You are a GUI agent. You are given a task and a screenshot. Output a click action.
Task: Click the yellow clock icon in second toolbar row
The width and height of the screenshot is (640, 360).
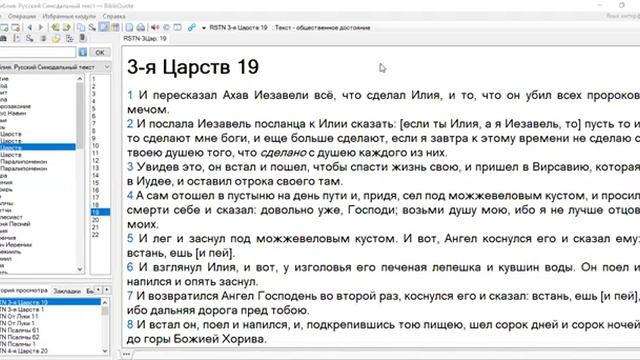56,38
